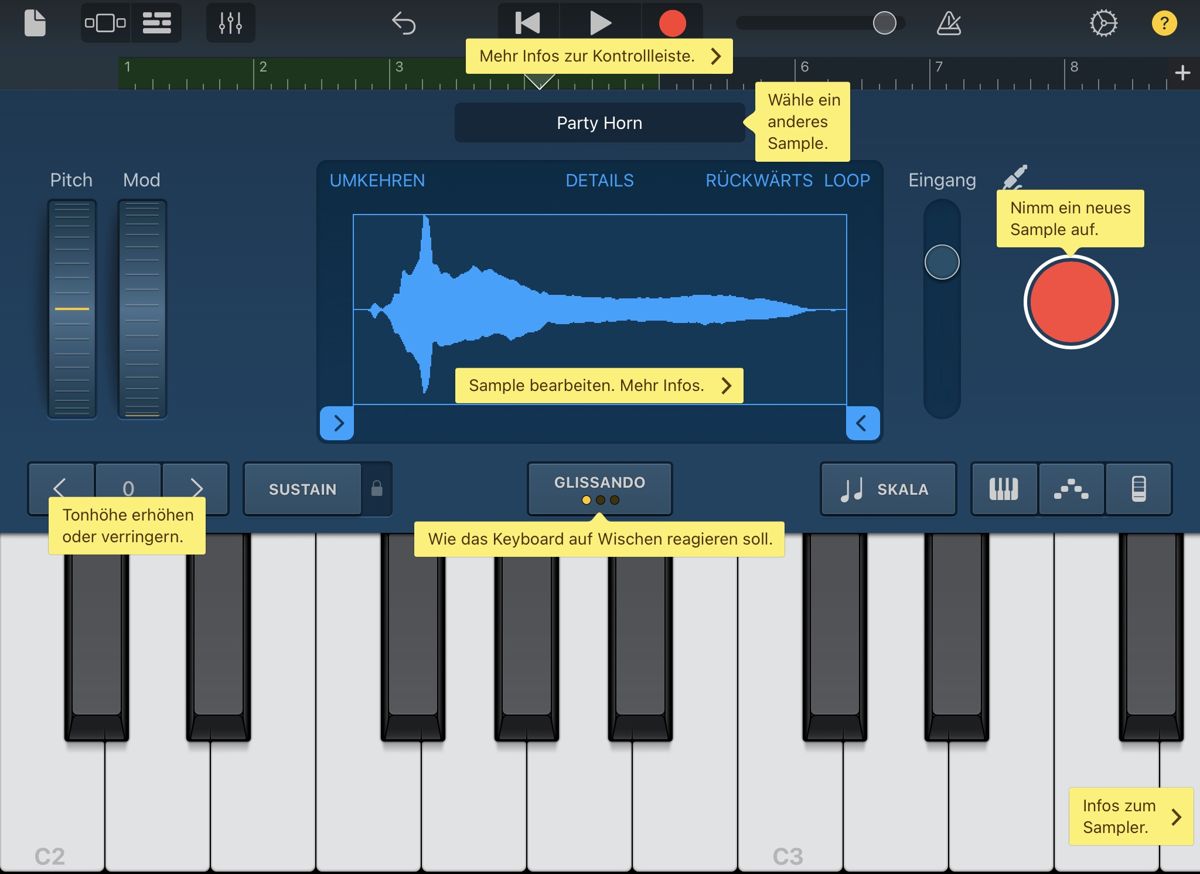Viewport: 1200px width, 874px height.
Task: Reverse the sample with UMKEHREN
Action: [x=377, y=180]
